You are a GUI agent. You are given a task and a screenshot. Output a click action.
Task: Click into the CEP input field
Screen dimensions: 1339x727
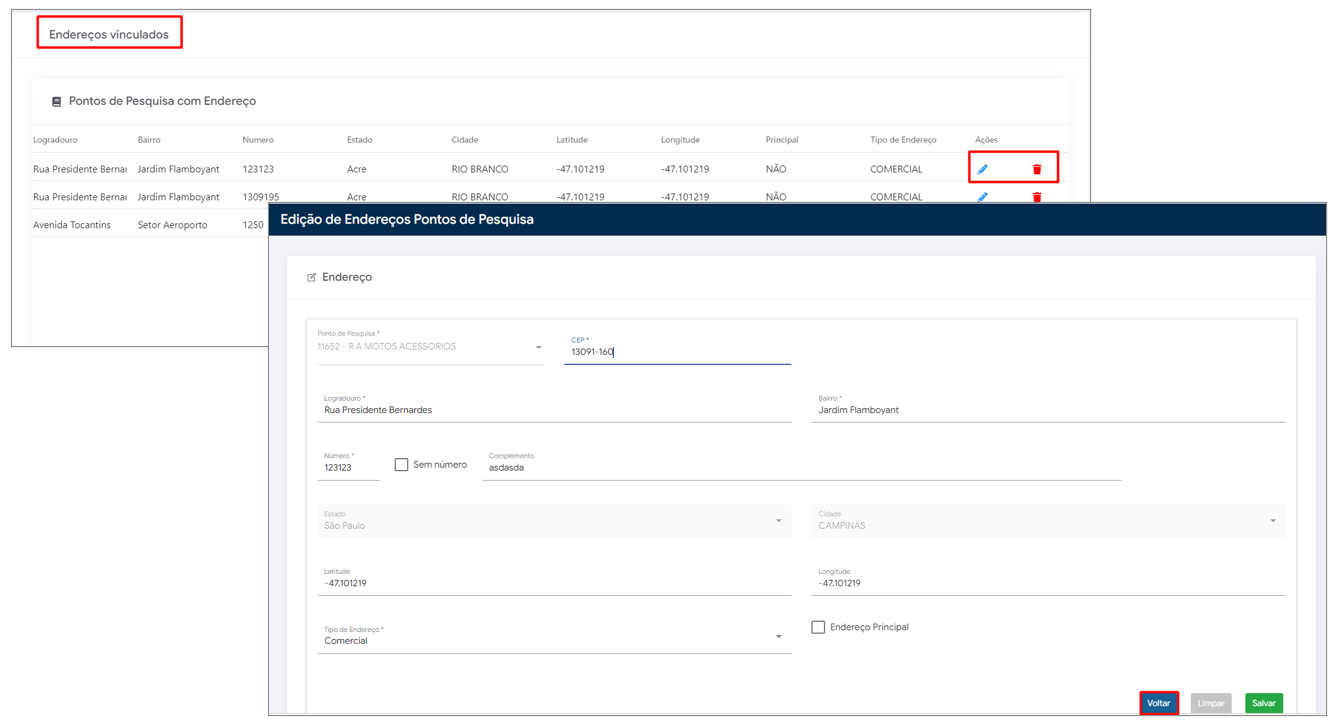[677, 352]
